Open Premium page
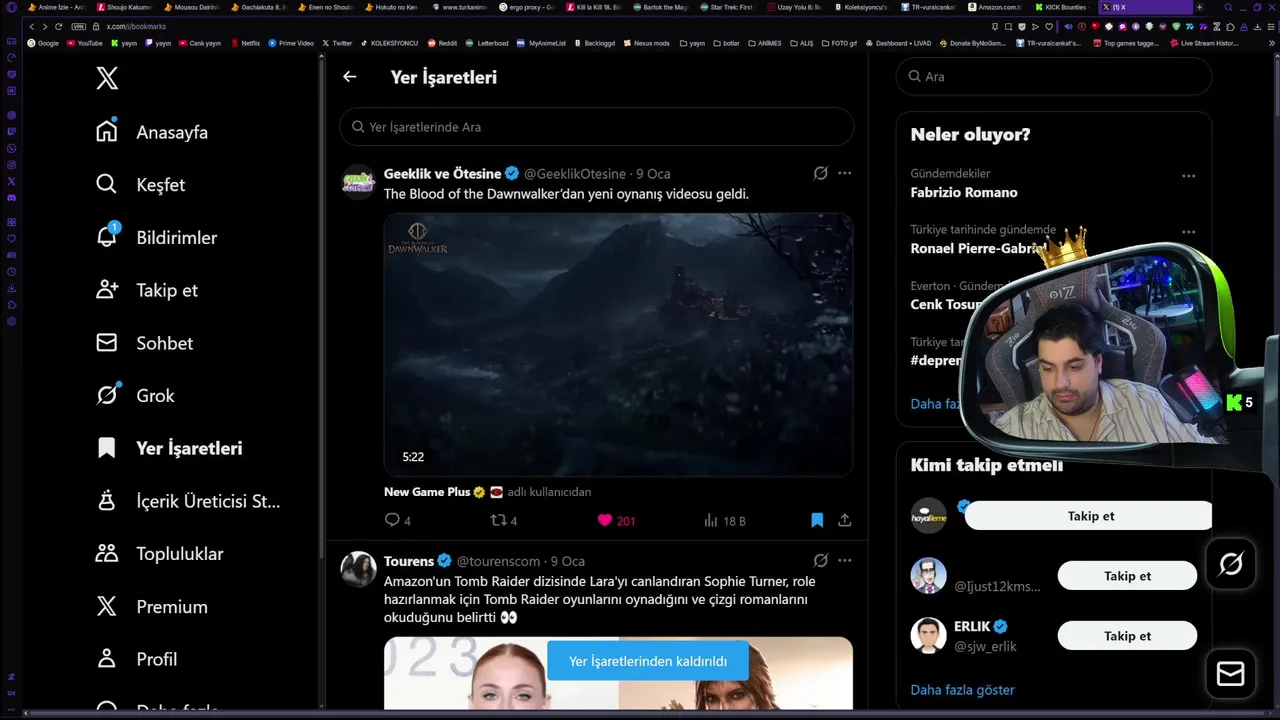This screenshot has height=720, width=1280. pyautogui.click(x=151, y=607)
